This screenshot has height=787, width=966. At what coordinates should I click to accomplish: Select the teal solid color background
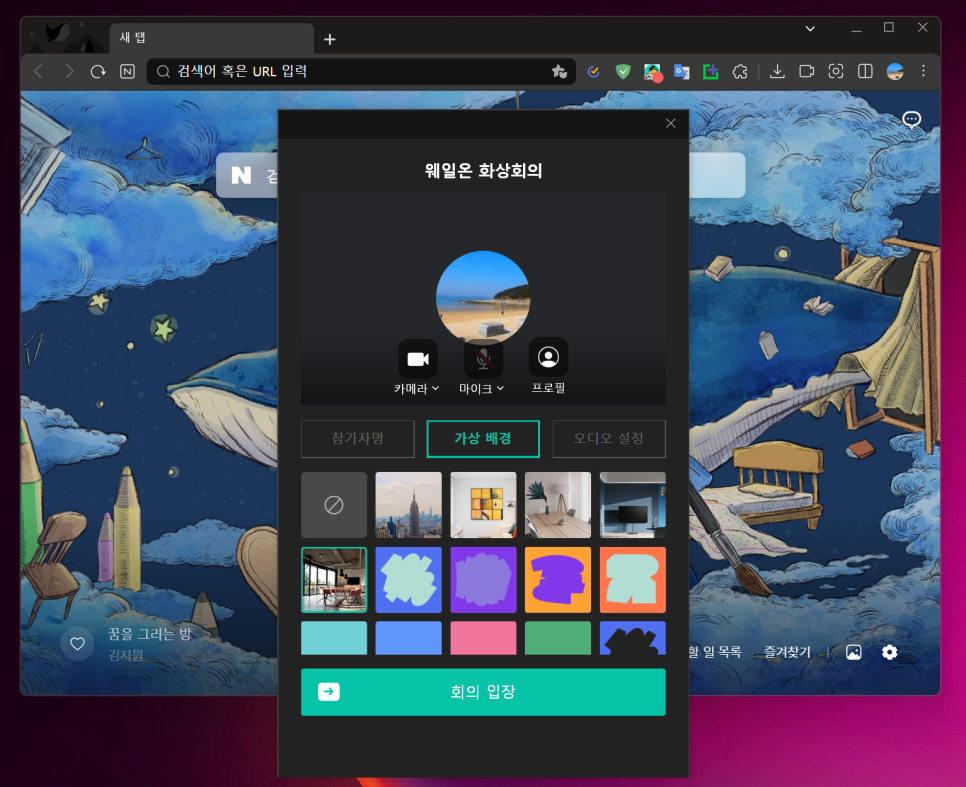coord(334,638)
